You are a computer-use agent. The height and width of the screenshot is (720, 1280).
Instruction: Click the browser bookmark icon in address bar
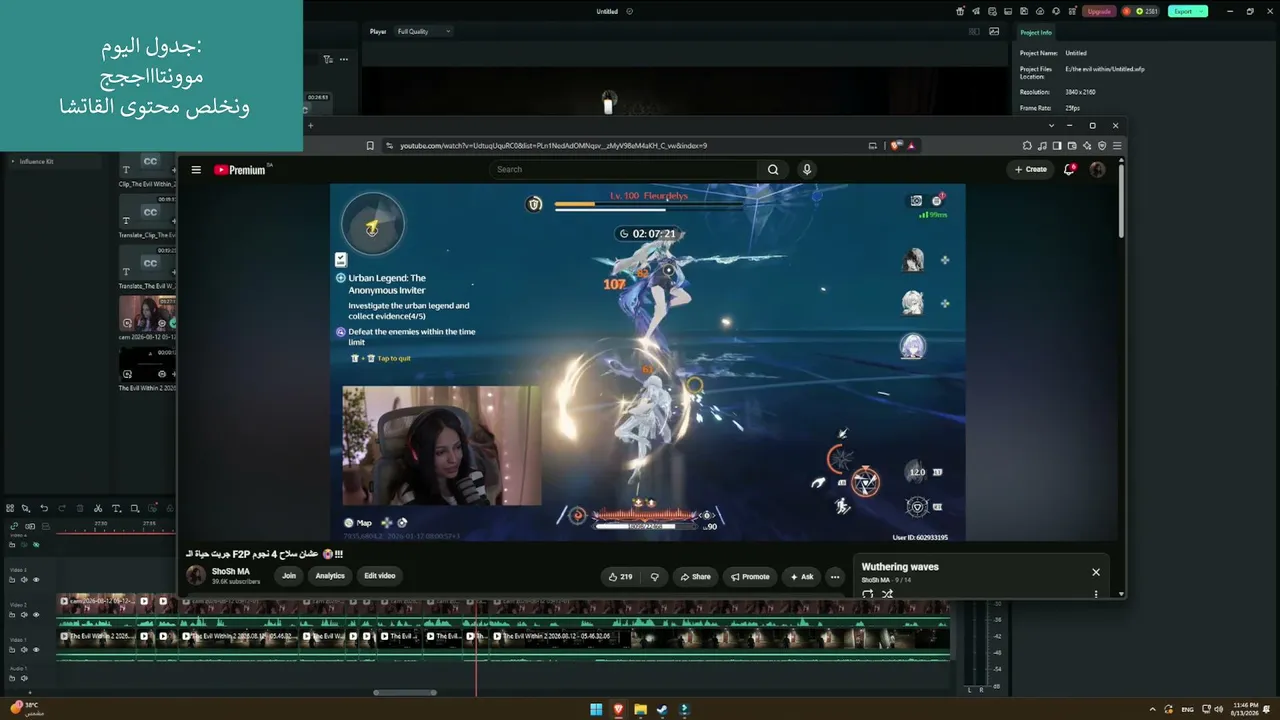click(370, 146)
